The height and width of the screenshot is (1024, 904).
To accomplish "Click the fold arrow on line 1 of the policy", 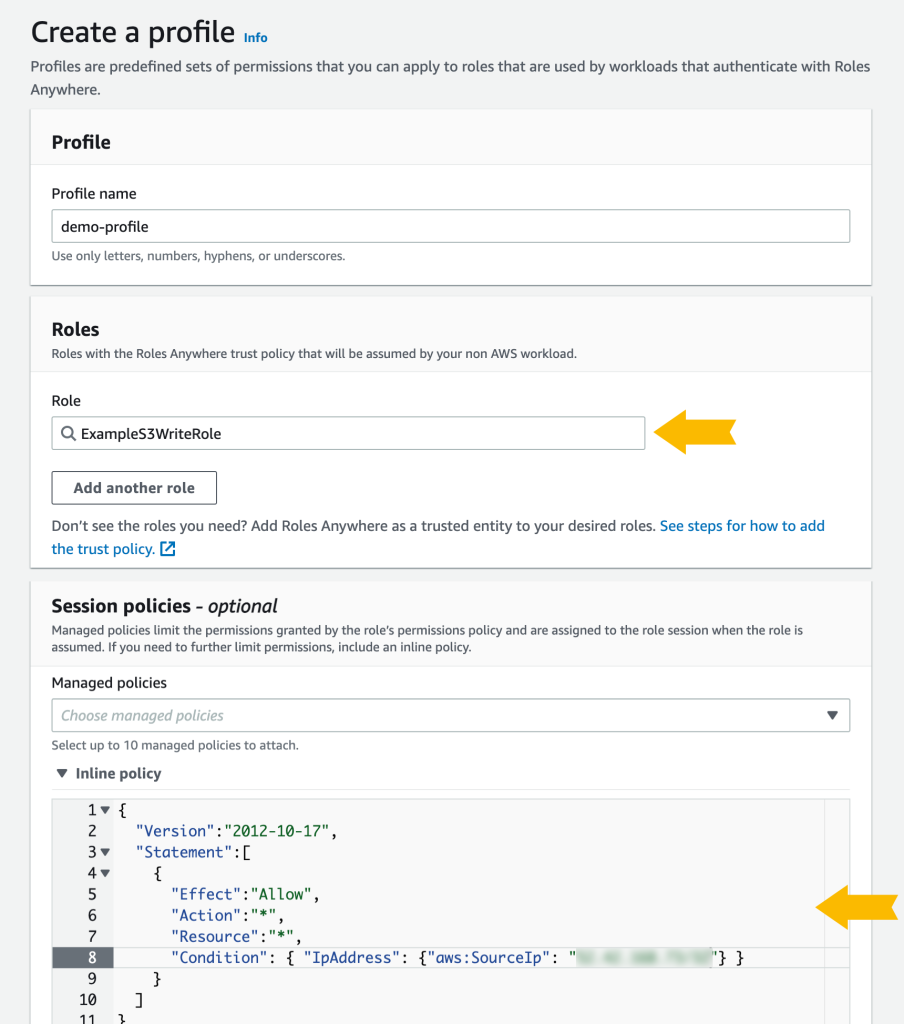I will pyautogui.click(x=103, y=809).
